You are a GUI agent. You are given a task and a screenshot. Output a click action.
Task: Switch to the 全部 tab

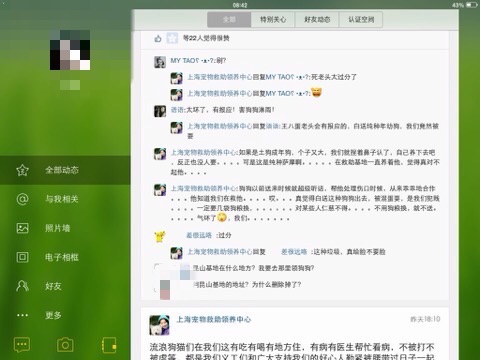(229, 20)
